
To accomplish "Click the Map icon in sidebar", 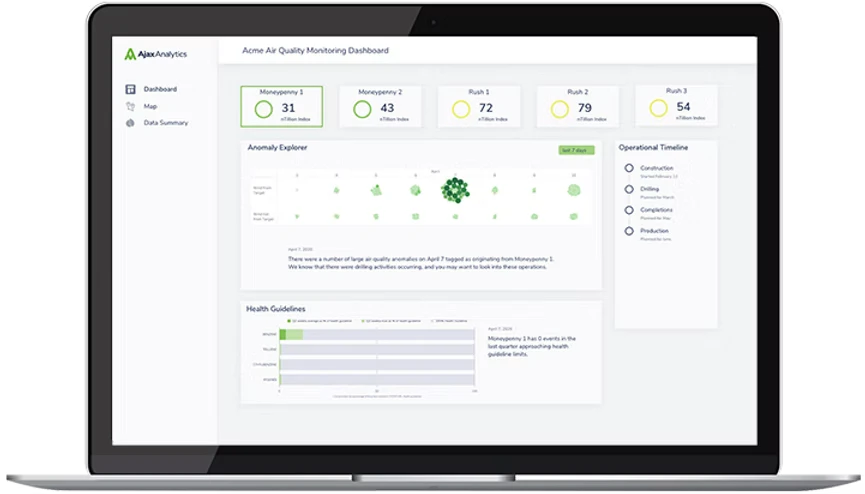I will coord(130,106).
